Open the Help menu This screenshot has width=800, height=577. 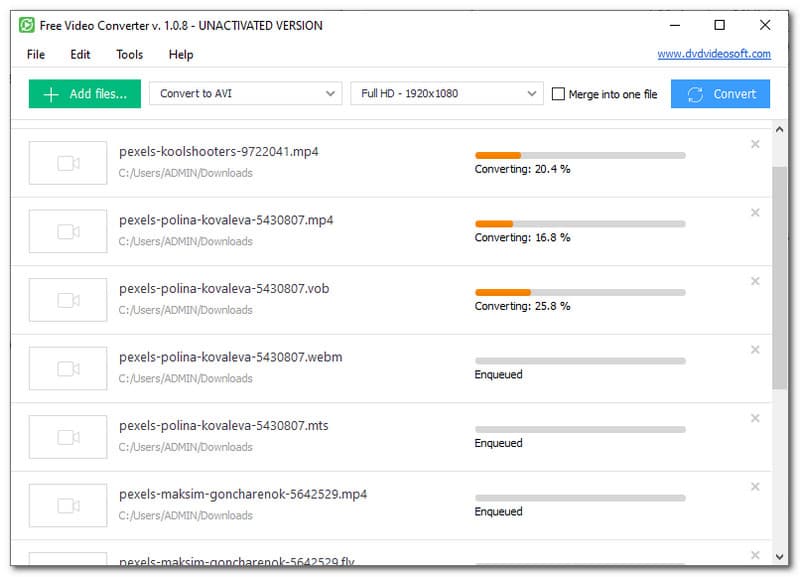point(181,55)
